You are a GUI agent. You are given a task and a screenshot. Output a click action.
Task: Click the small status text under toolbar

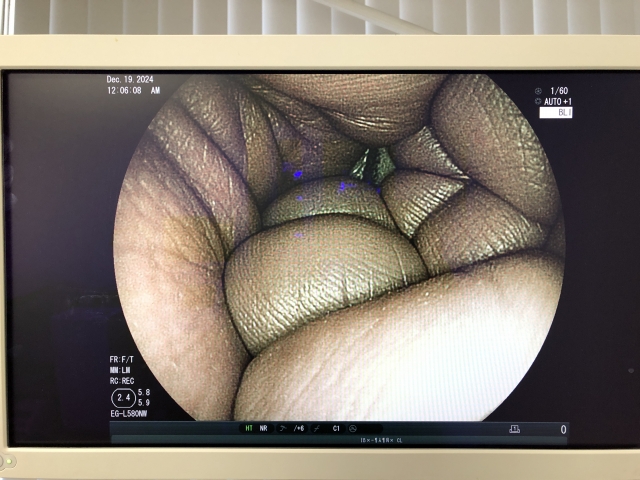[x=381, y=440]
